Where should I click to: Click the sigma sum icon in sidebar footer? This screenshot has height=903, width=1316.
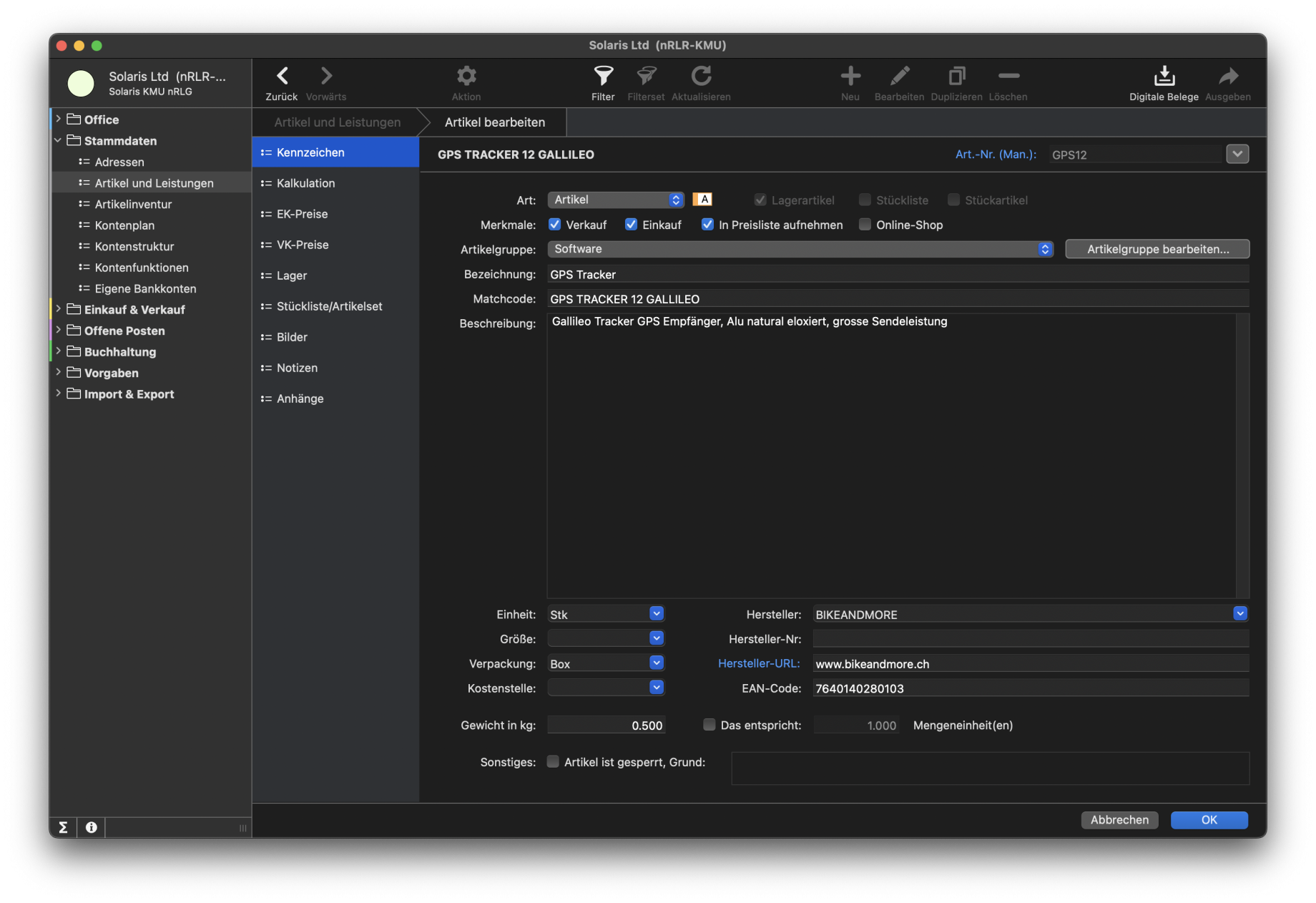click(x=63, y=827)
